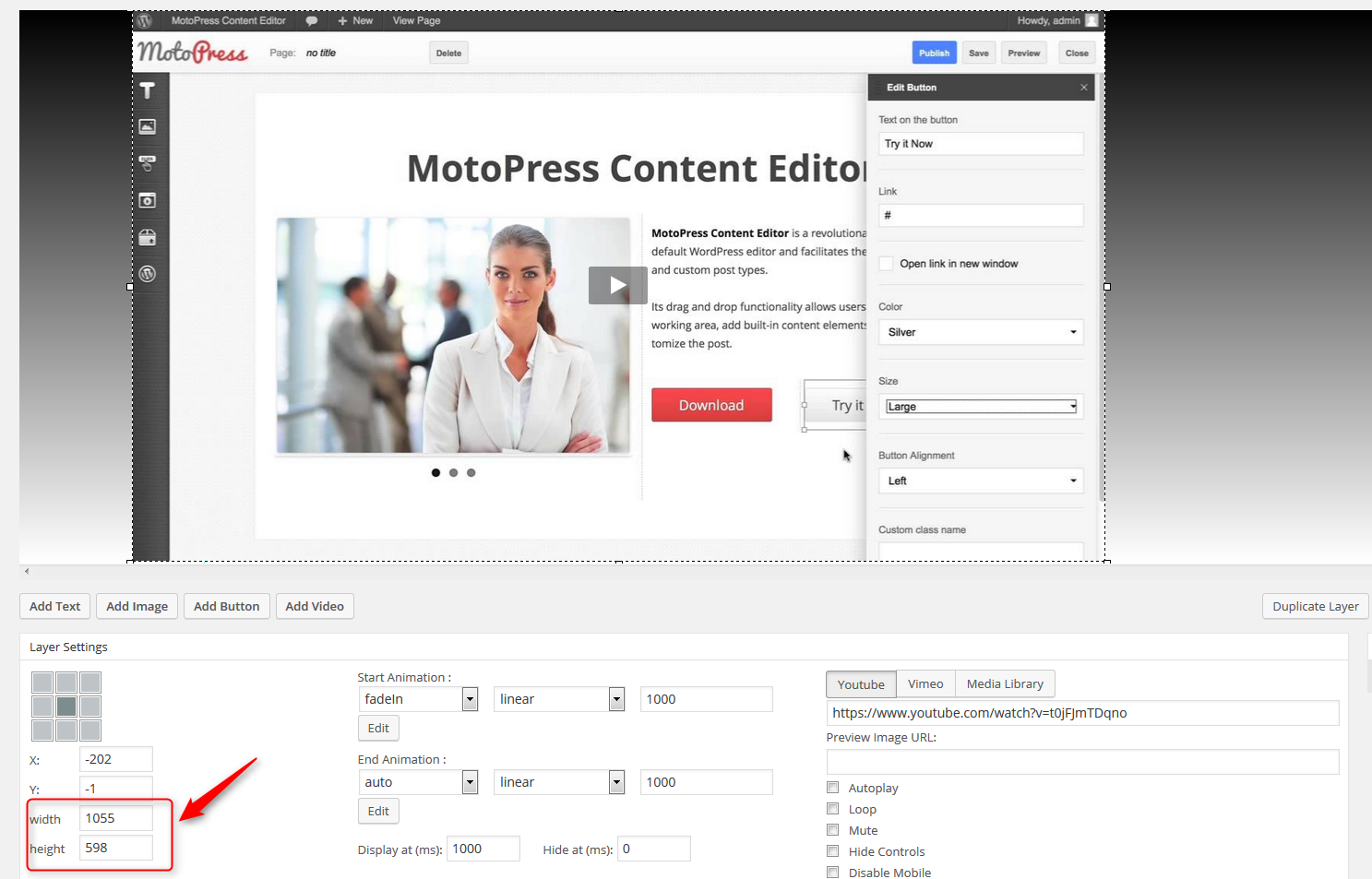
Task: Select the Image tool icon in MotoPress sidebar
Action: 148,126
